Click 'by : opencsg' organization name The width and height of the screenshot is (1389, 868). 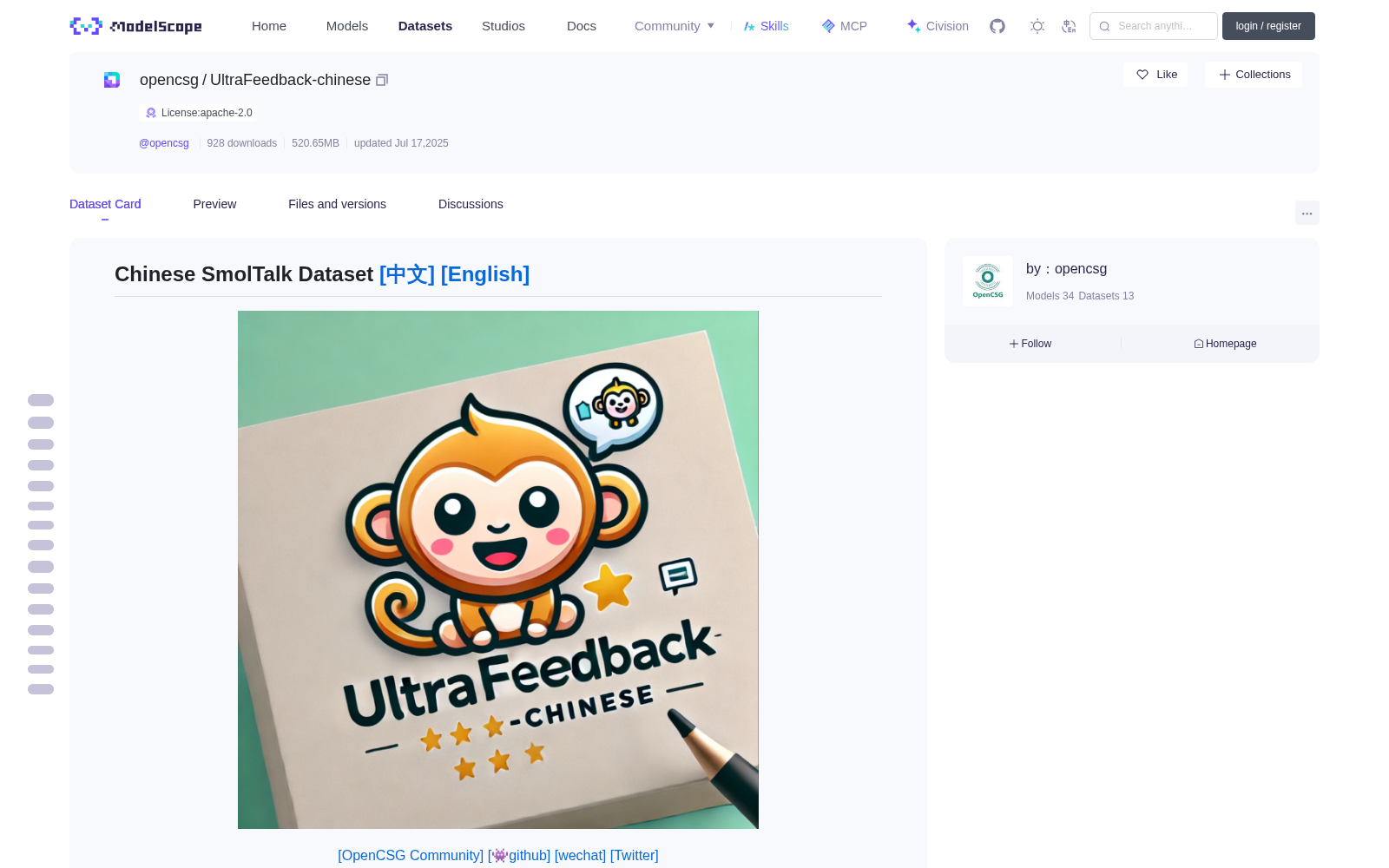[1066, 269]
